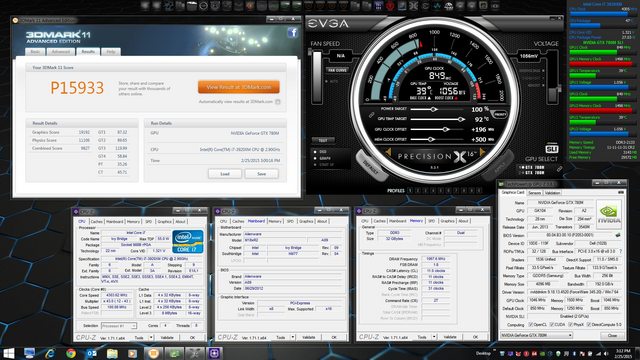Open Tools dropdown arrow in CPU-Z Memory window

coord(434,337)
